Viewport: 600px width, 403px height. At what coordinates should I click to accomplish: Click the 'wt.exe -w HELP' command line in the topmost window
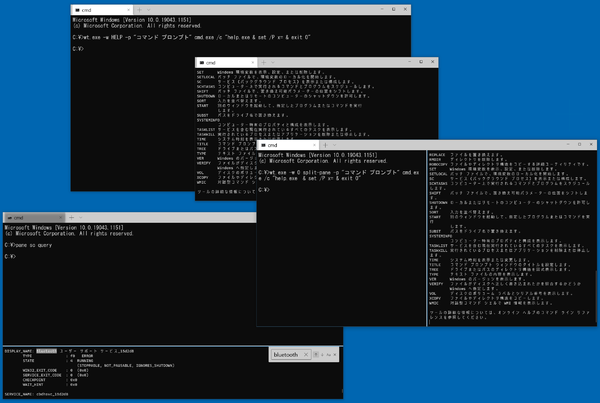point(191,38)
